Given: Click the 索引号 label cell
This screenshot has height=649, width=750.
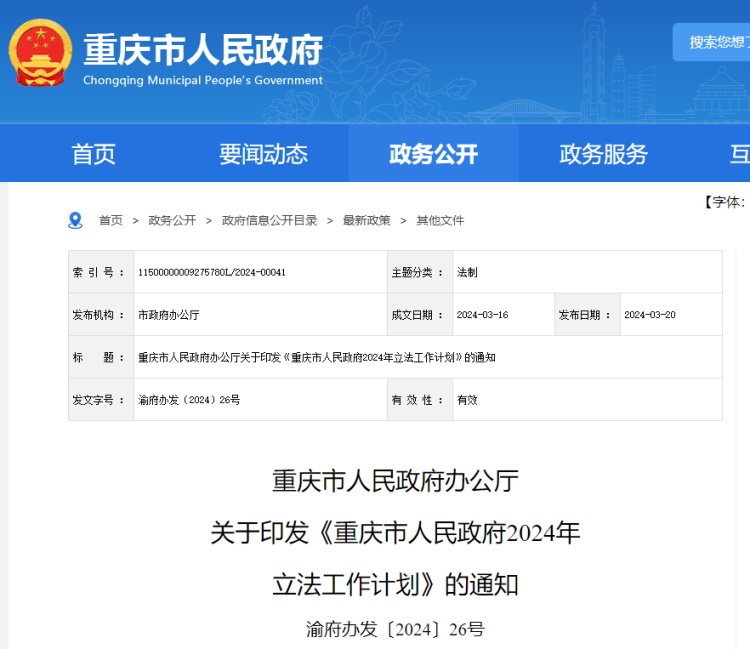Looking at the screenshot, I should click(x=101, y=272).
